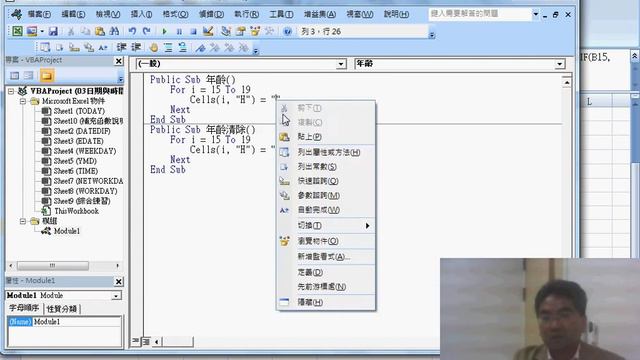Choose 瀏覽物件(O) in context menu
Viewport: 640px width, 360px height.
pyautogui.click(x=326, y=241)
